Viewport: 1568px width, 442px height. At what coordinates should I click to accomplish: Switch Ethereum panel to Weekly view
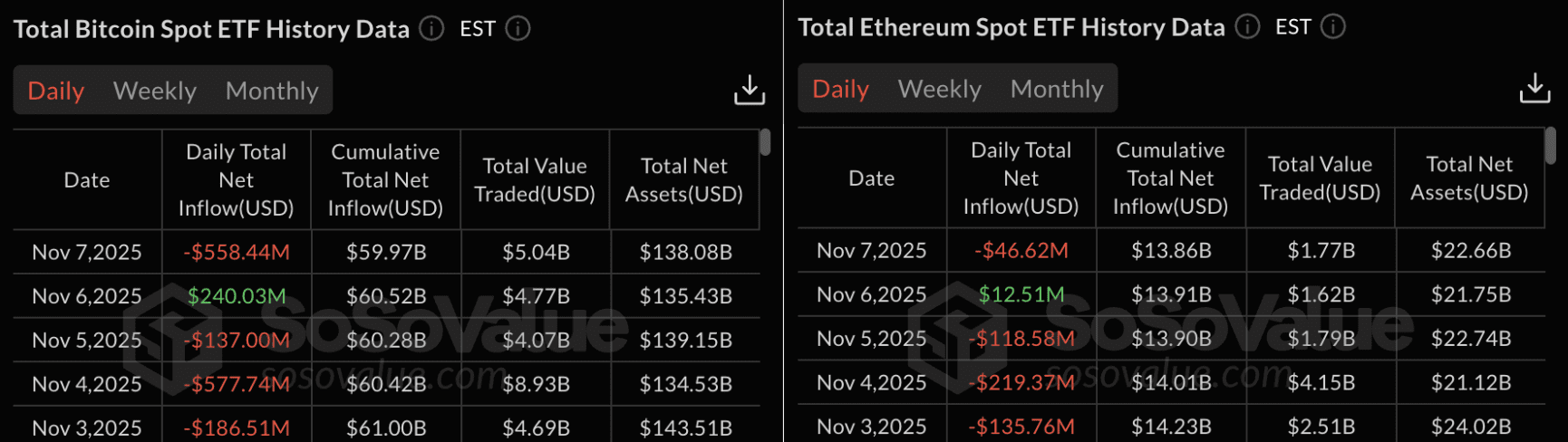940,89
